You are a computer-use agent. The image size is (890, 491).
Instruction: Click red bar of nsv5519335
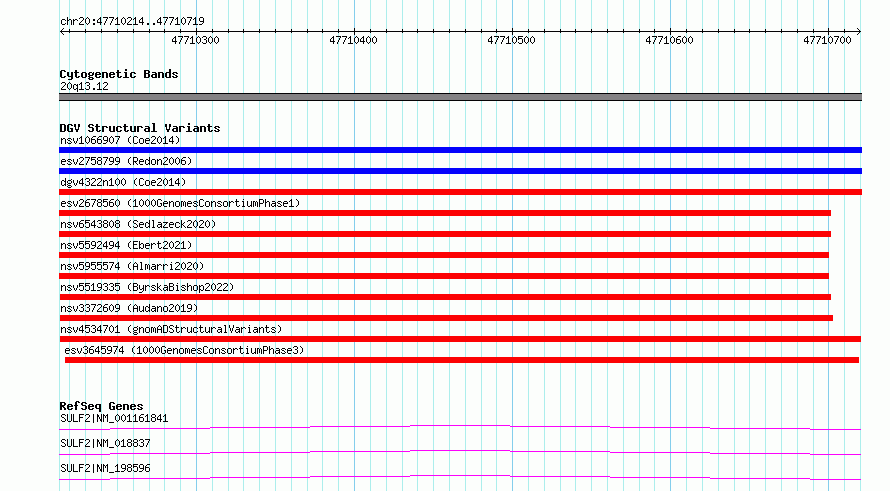coord(445,297)
